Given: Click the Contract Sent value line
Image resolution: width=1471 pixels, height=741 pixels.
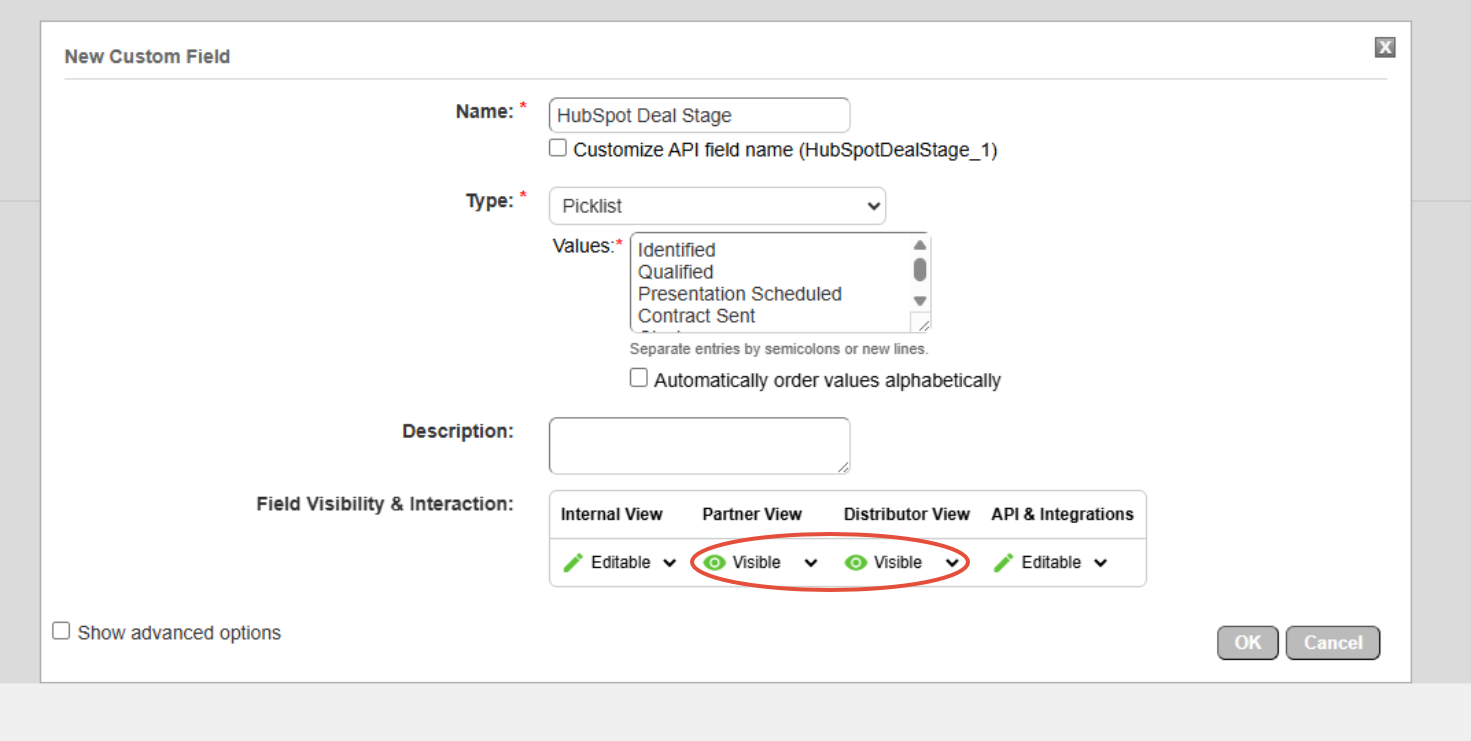Looking at the screenshot, I should click(x=697, y=316).
